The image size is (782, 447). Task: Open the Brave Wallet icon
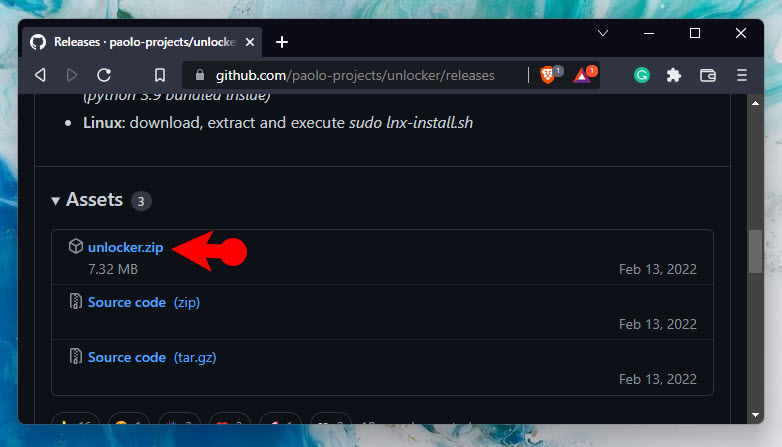pyautogui.click(x=708, y=75)
